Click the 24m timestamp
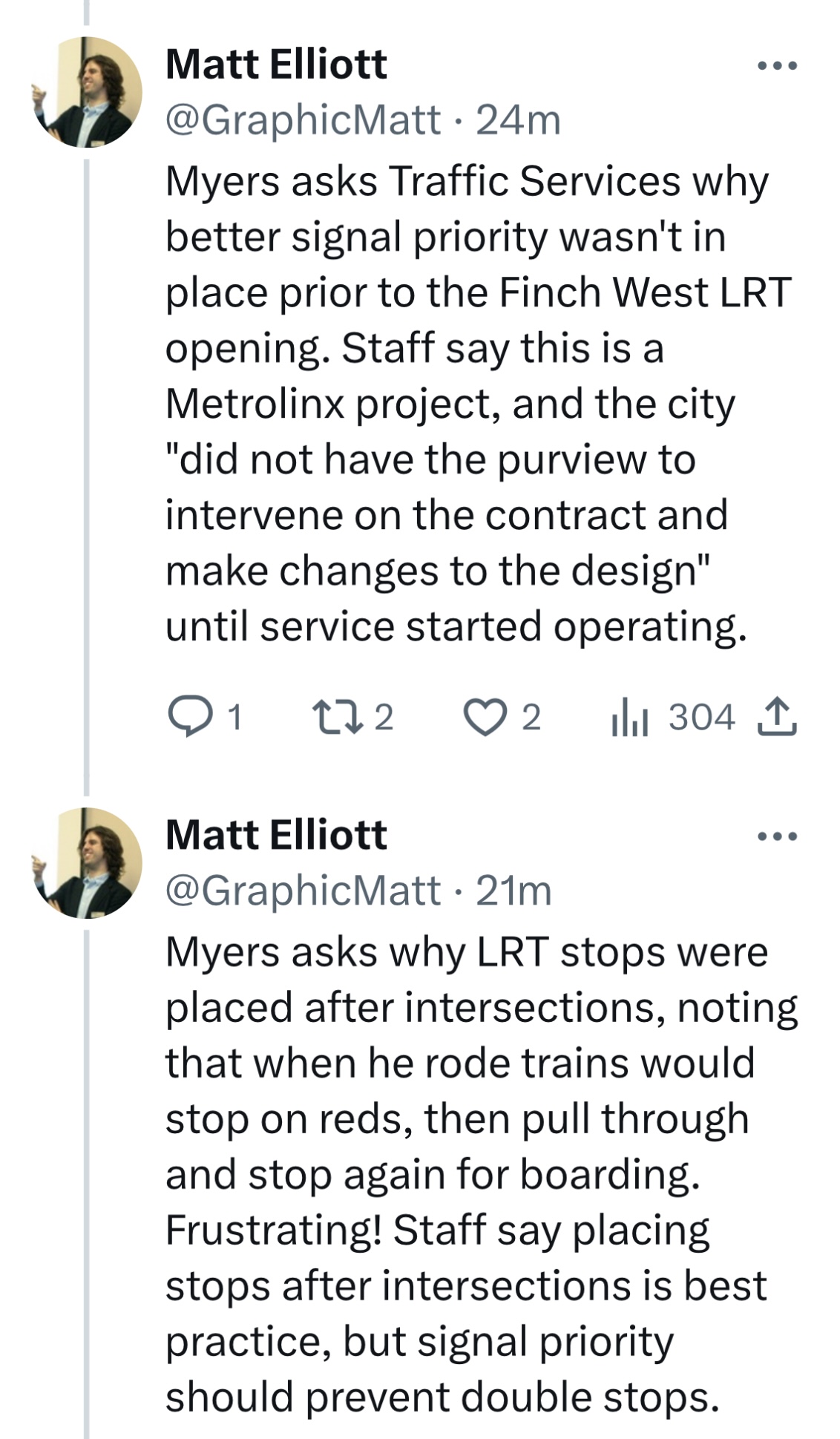 [x=518, y=120]
